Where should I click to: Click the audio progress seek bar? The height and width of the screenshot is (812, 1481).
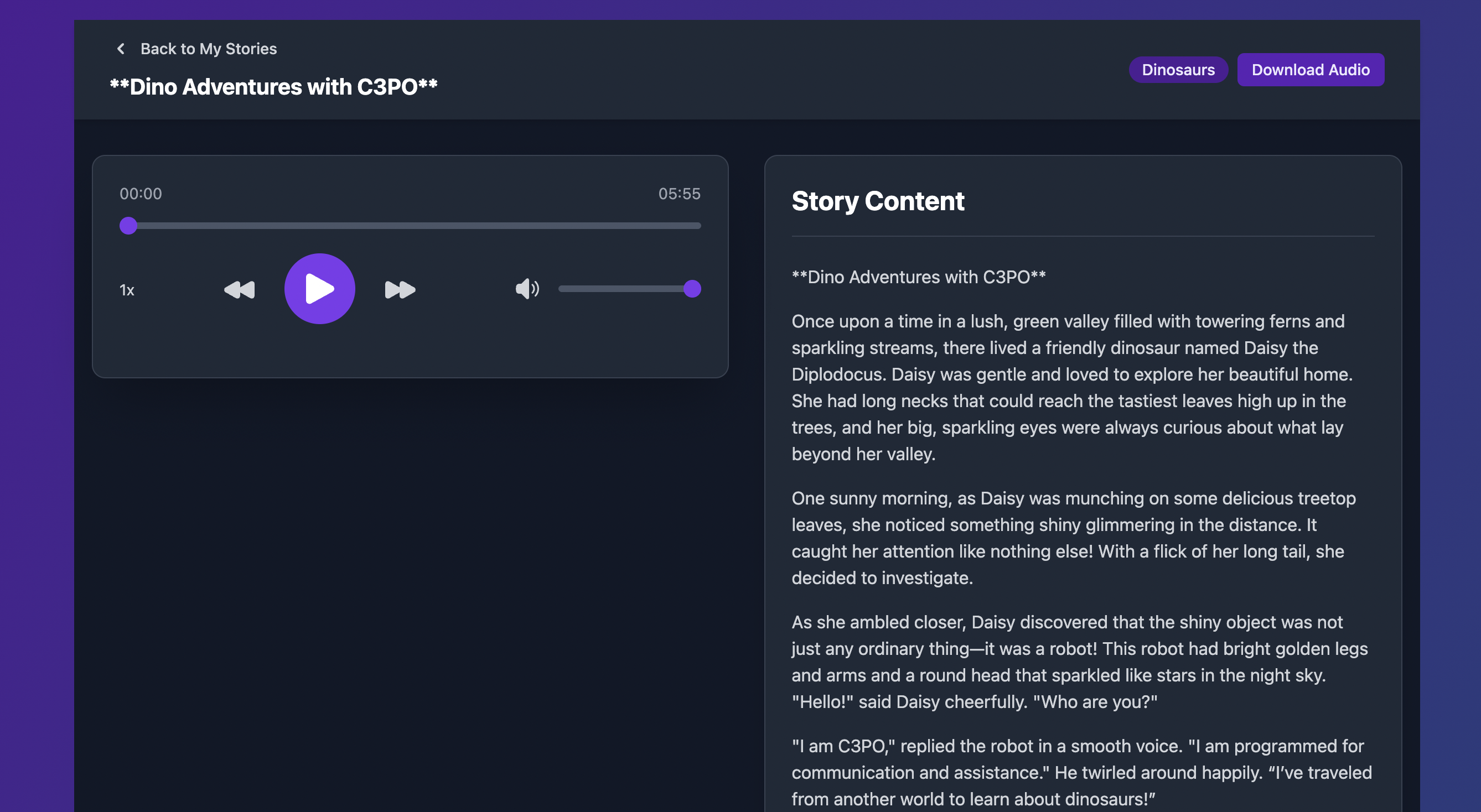410,226
